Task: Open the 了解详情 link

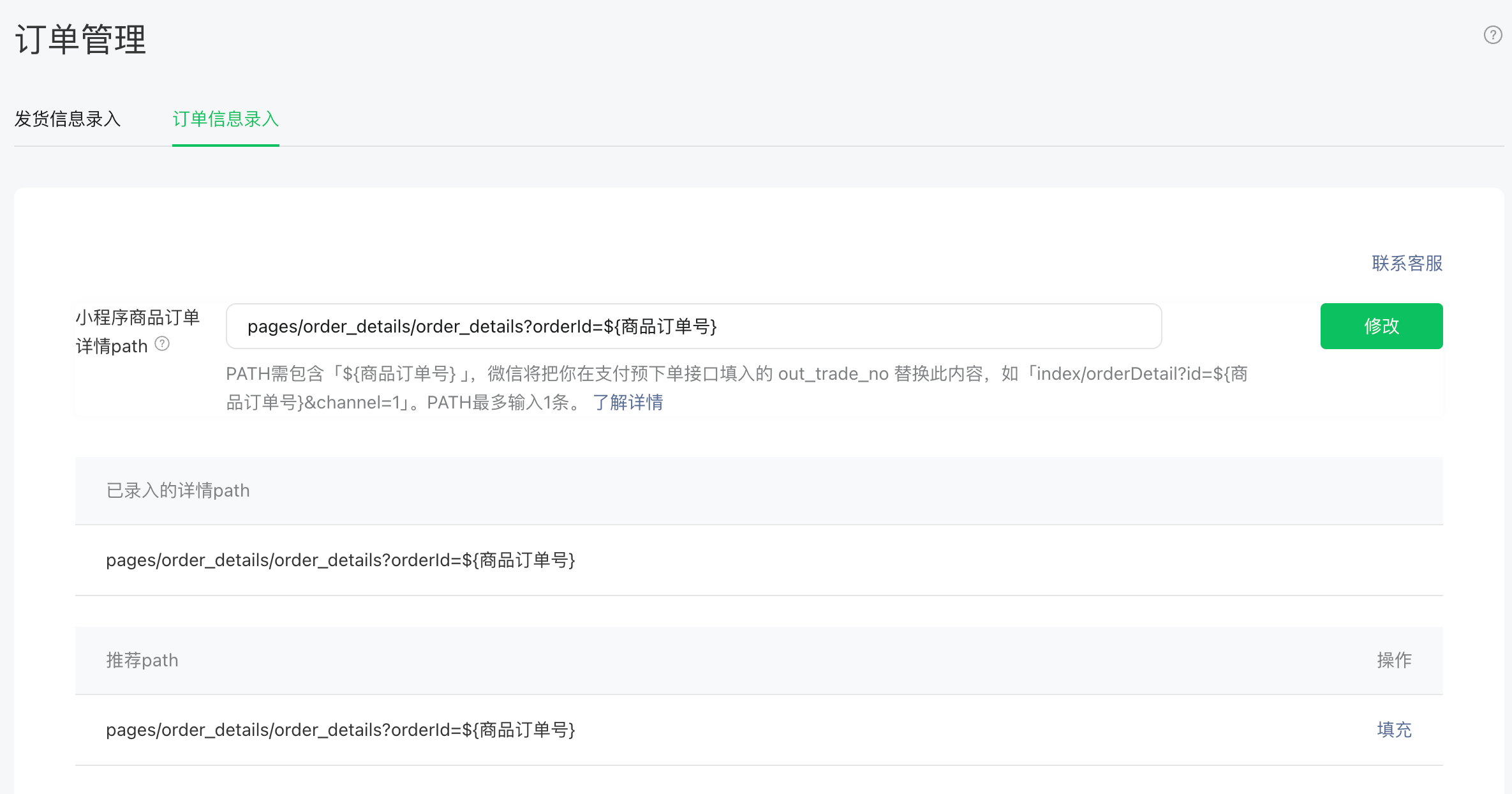Action: pos(628,402)
